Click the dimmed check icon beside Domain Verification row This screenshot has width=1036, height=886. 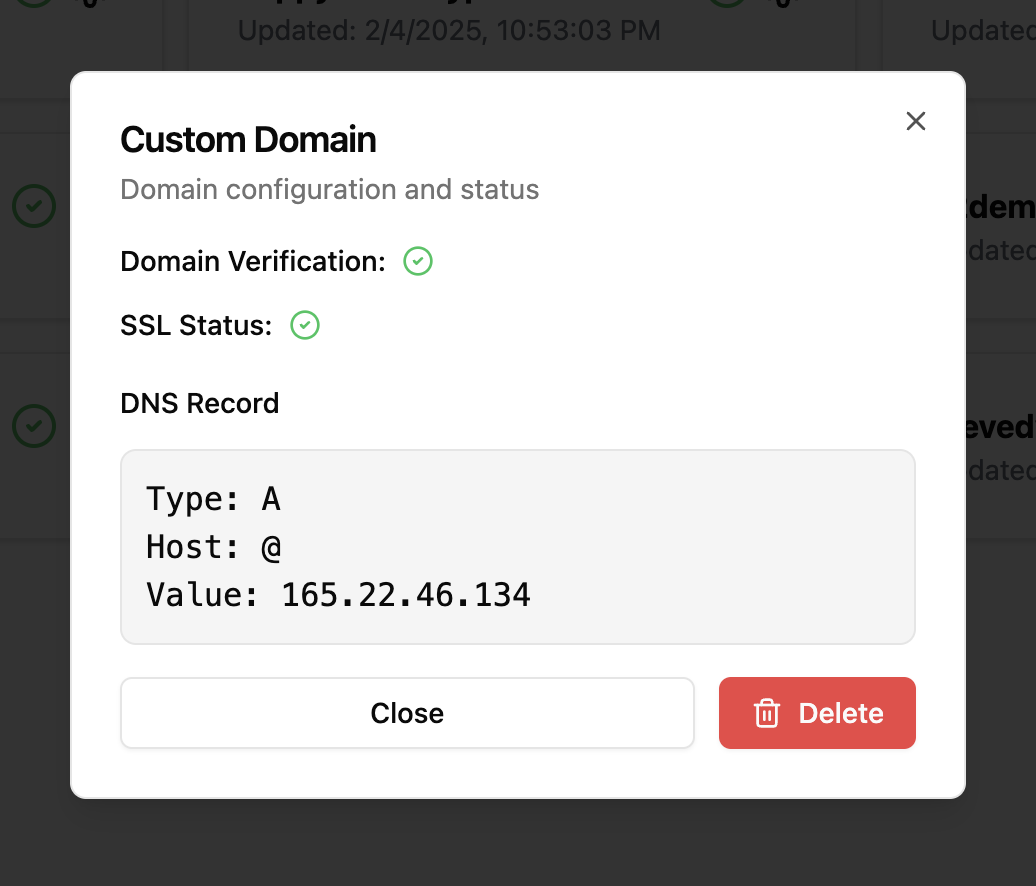34,206
